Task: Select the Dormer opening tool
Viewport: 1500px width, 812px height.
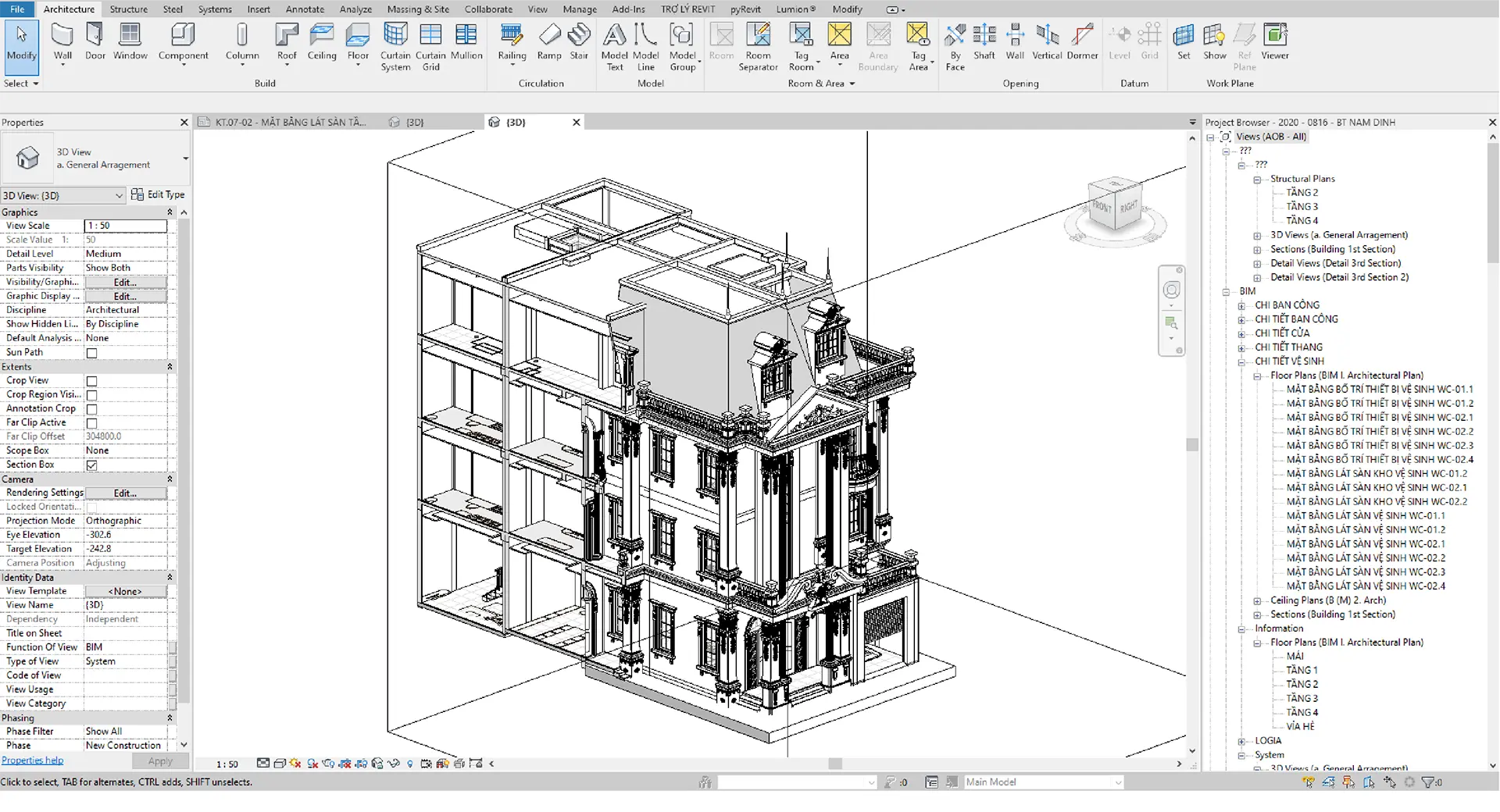Action: 1082,42
